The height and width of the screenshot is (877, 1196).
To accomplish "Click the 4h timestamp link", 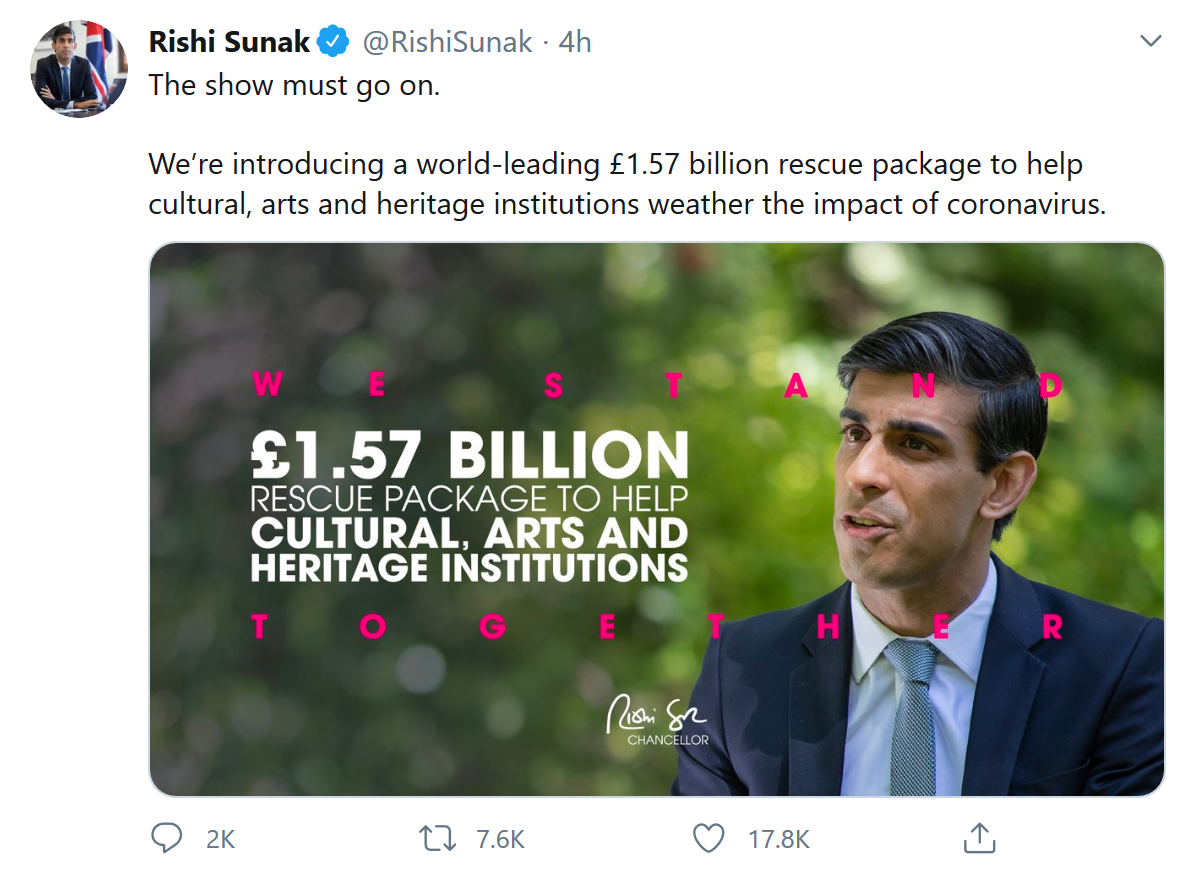I will pyautogui.click(x=575, y=42).
